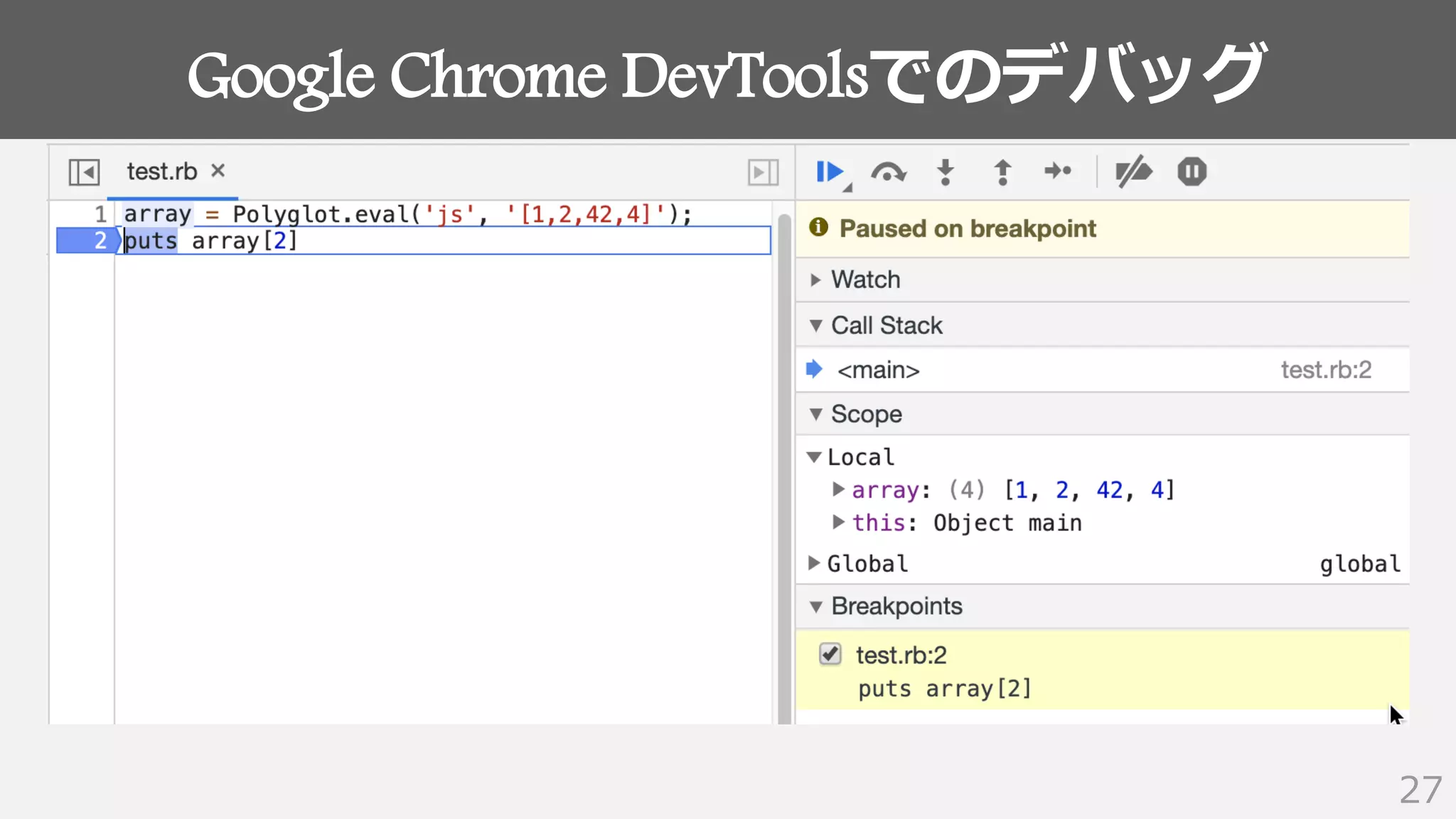This screenshot has width=1456, height=819.
Task: Show the file navigator sidebar
Action: point(84,172)
